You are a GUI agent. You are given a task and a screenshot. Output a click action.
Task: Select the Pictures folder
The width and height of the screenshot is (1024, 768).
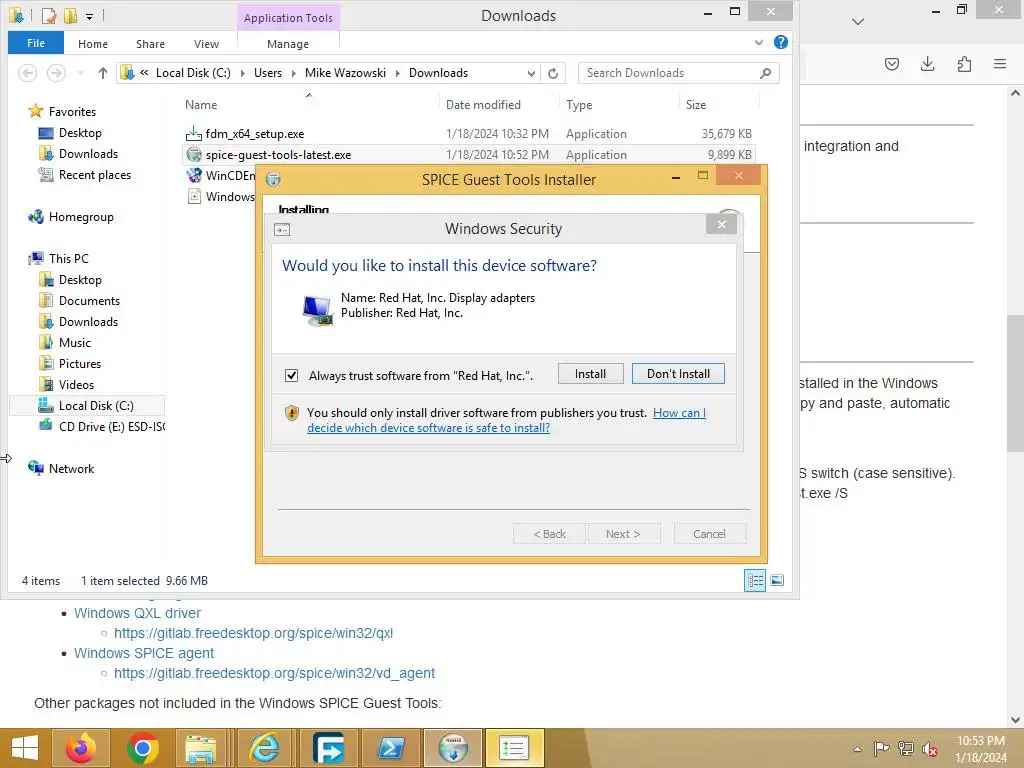(x=80, y=364)
